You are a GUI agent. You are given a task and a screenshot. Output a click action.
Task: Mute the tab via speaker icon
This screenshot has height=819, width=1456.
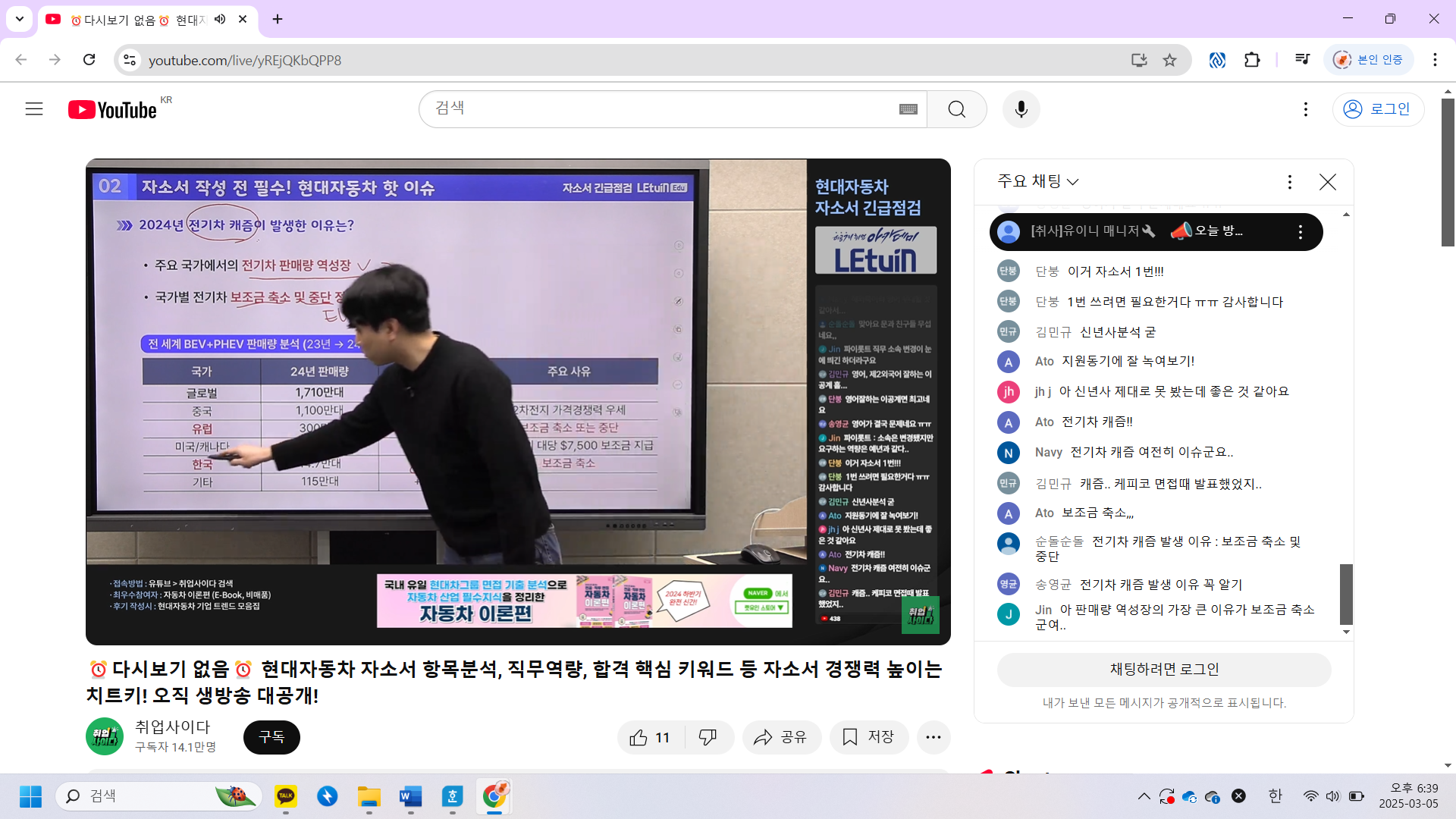click(x=220, y=20)
